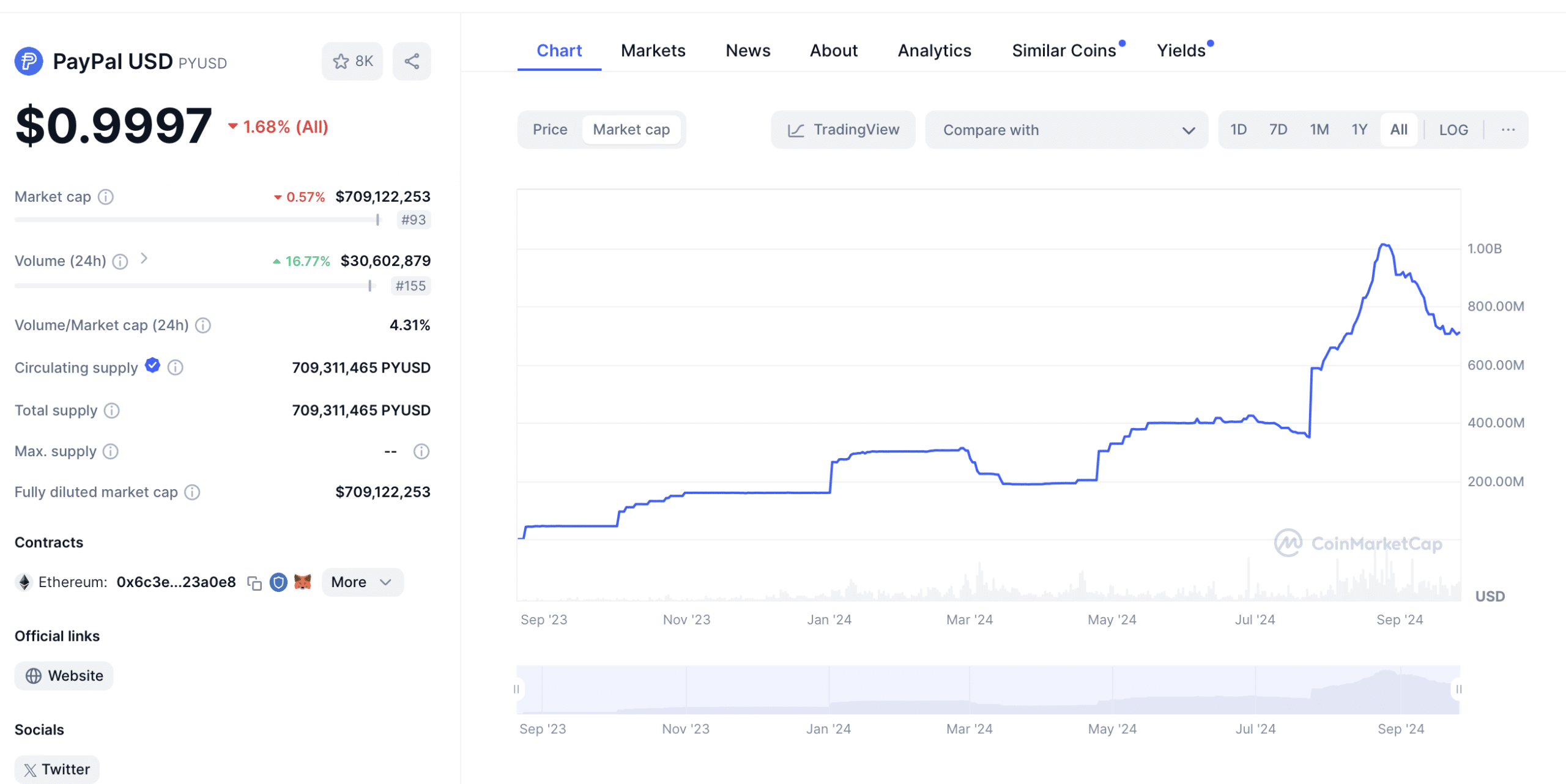
Task: Click the market cap peak near 1.00B
Action: click(x=1385, y=245)
